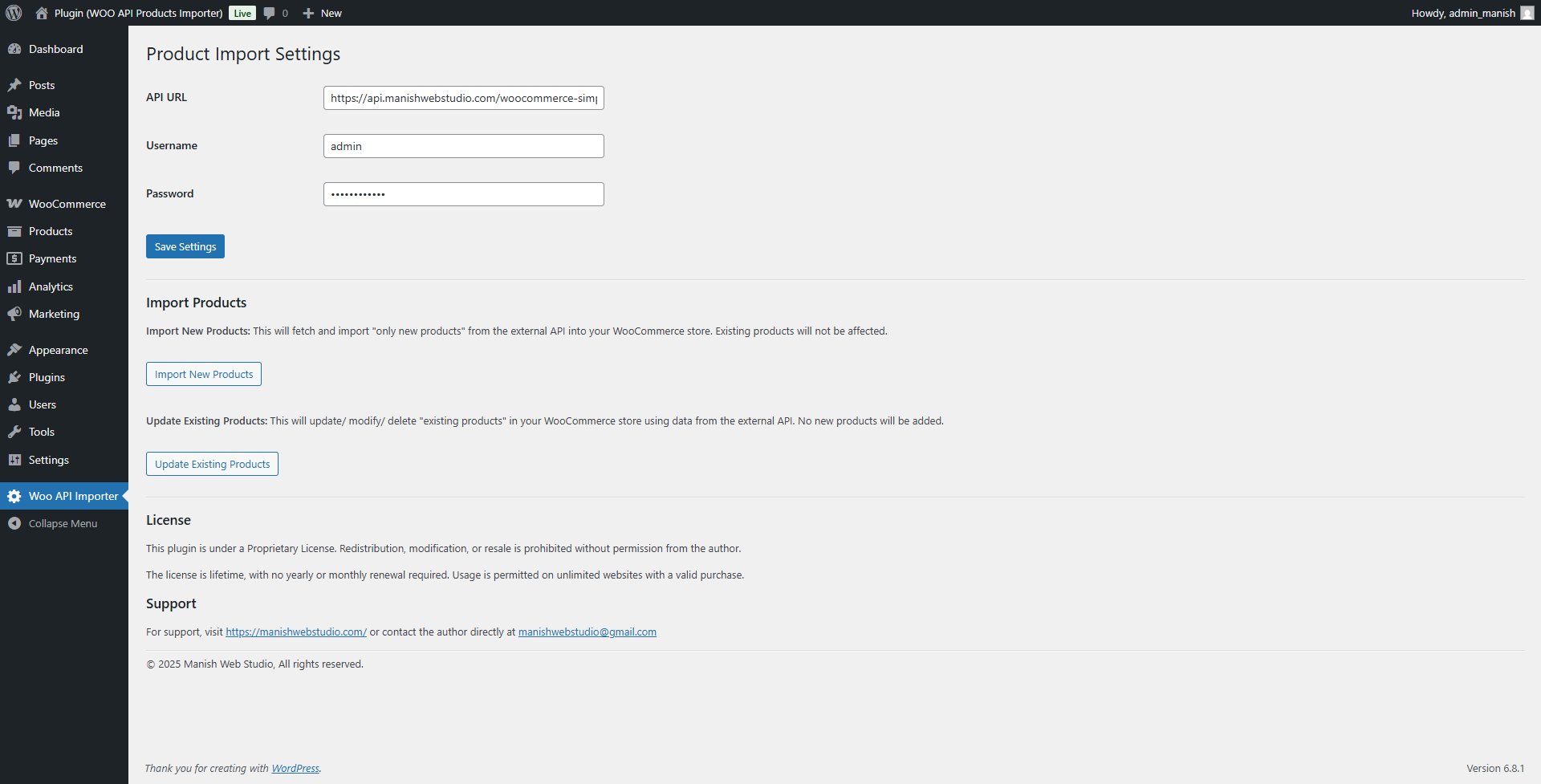This screenshot has width=1541, height=784.
Task: Click the admin_manish user avatar
Action: 1527,13
